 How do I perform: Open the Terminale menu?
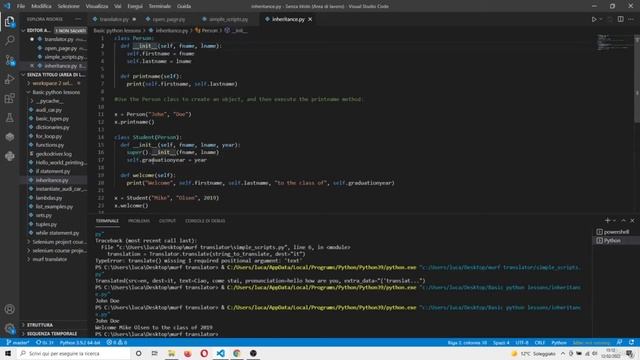click(160, 6)
